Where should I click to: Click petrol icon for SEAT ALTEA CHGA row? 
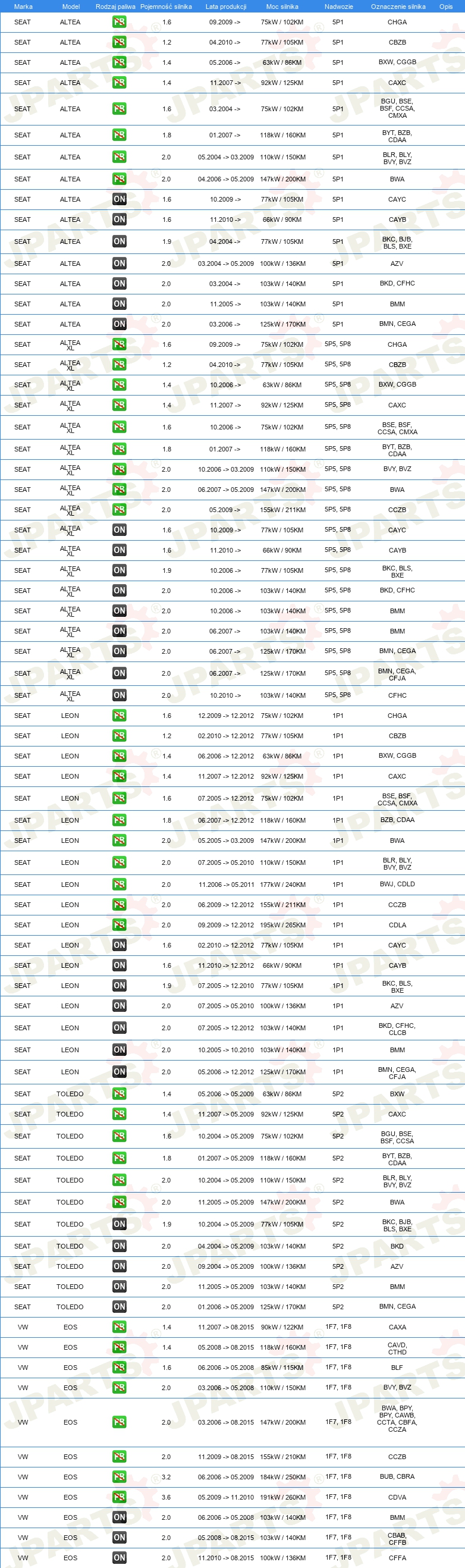click(x=120, y=22)
